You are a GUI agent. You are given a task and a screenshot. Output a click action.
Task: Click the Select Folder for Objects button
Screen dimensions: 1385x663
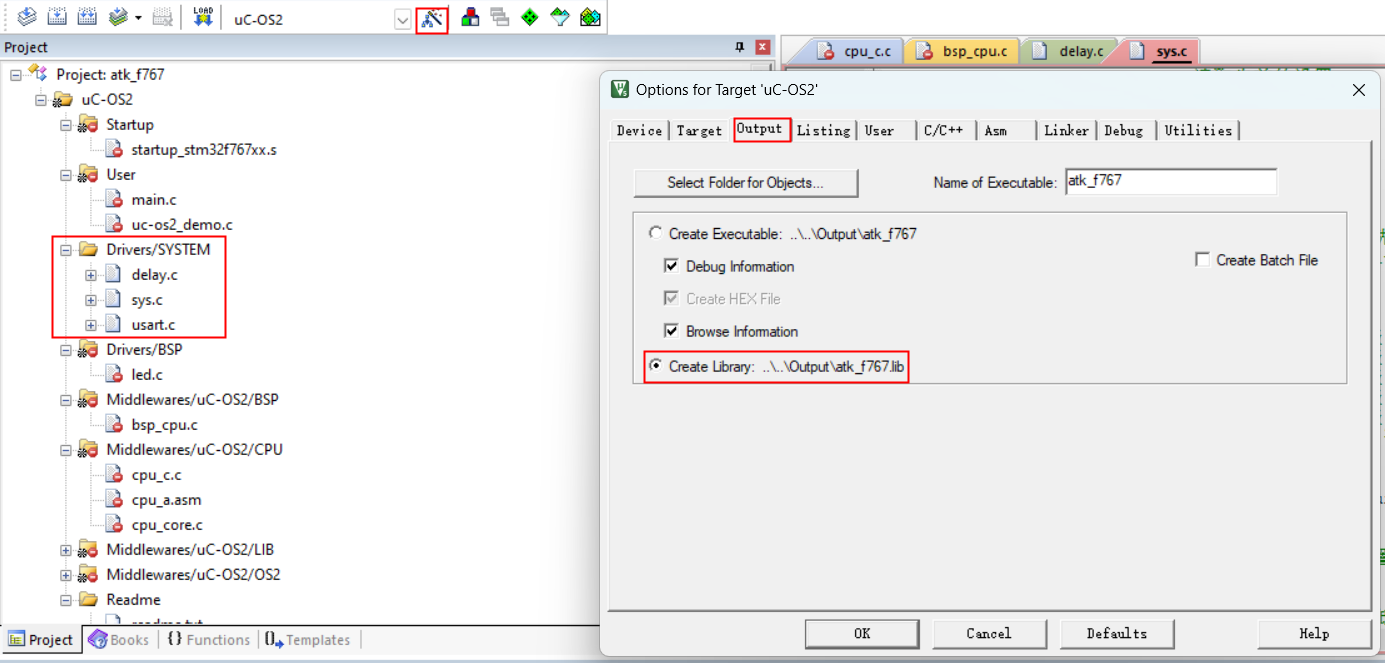pos(745,183)
